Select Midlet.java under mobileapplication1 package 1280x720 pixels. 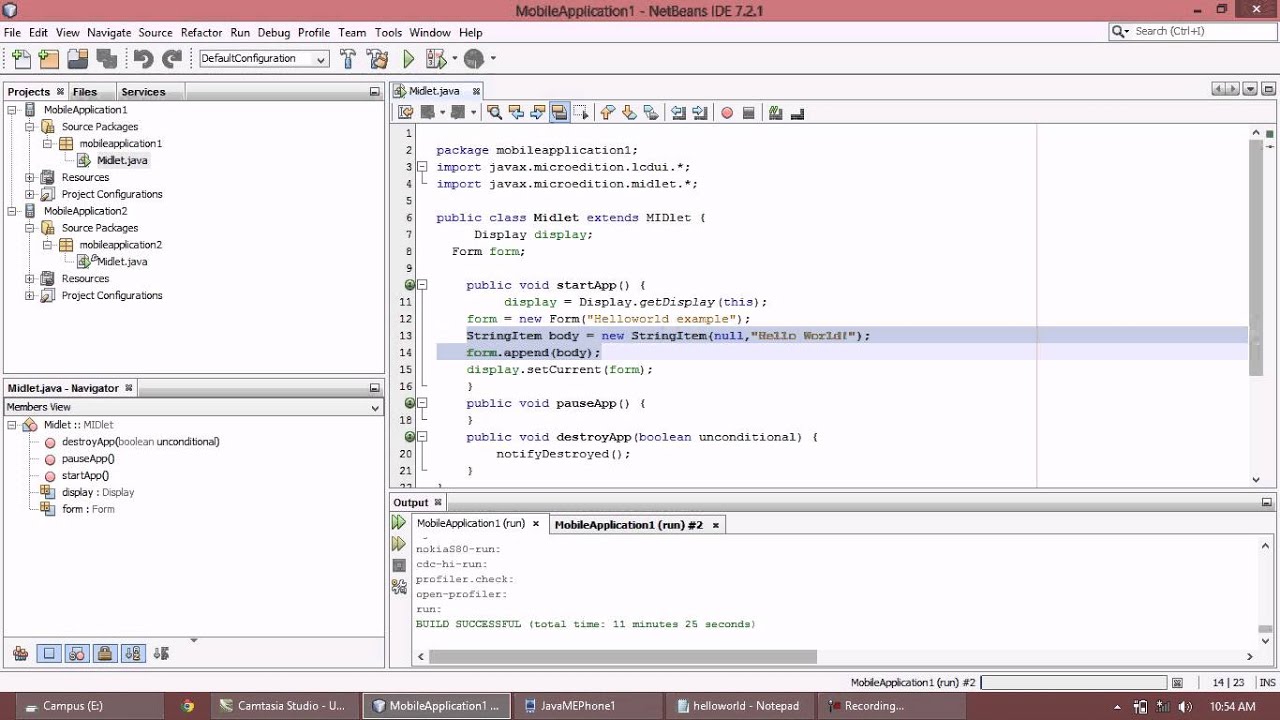coord(122,160)
